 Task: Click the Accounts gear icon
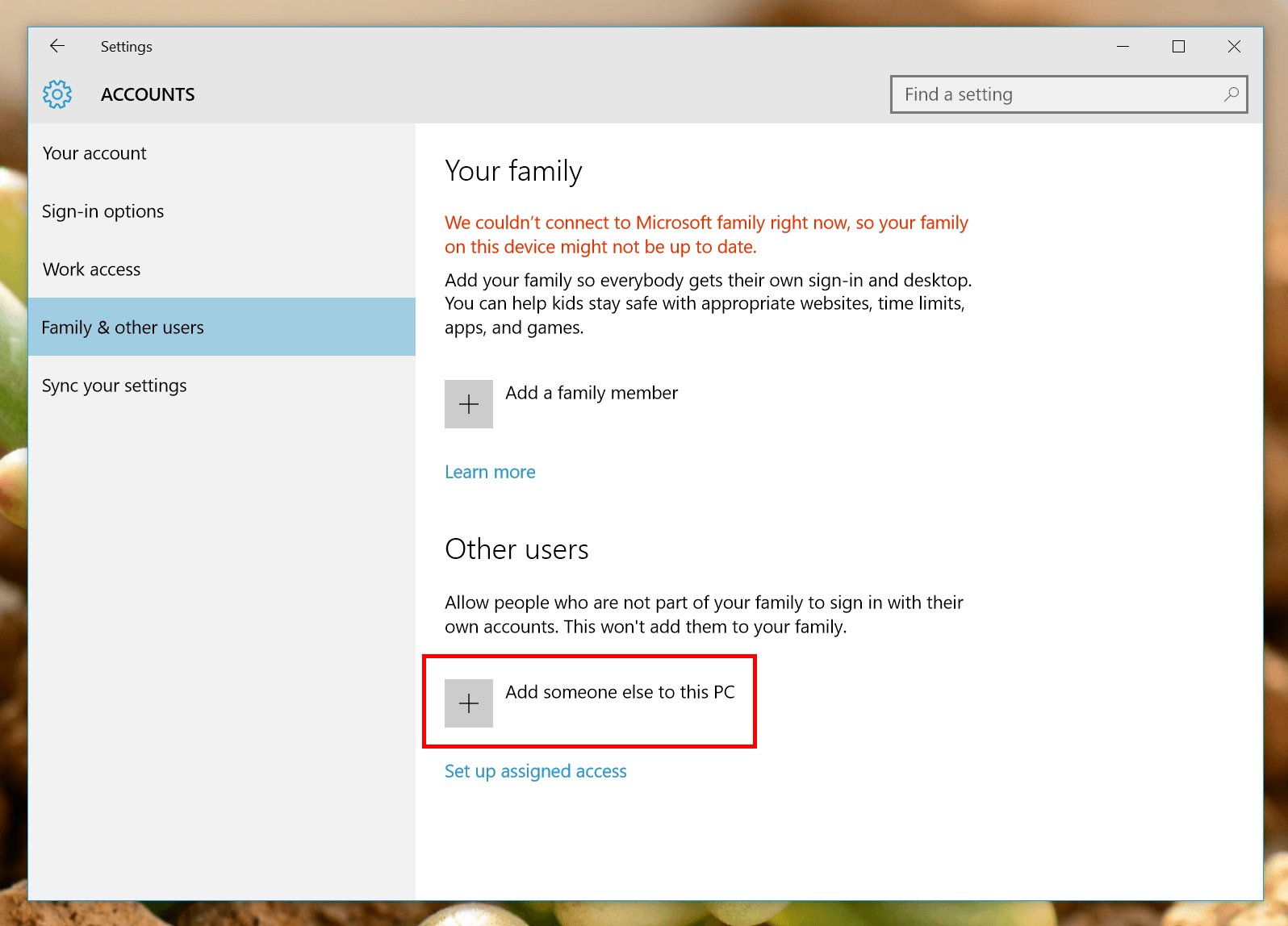57,94
